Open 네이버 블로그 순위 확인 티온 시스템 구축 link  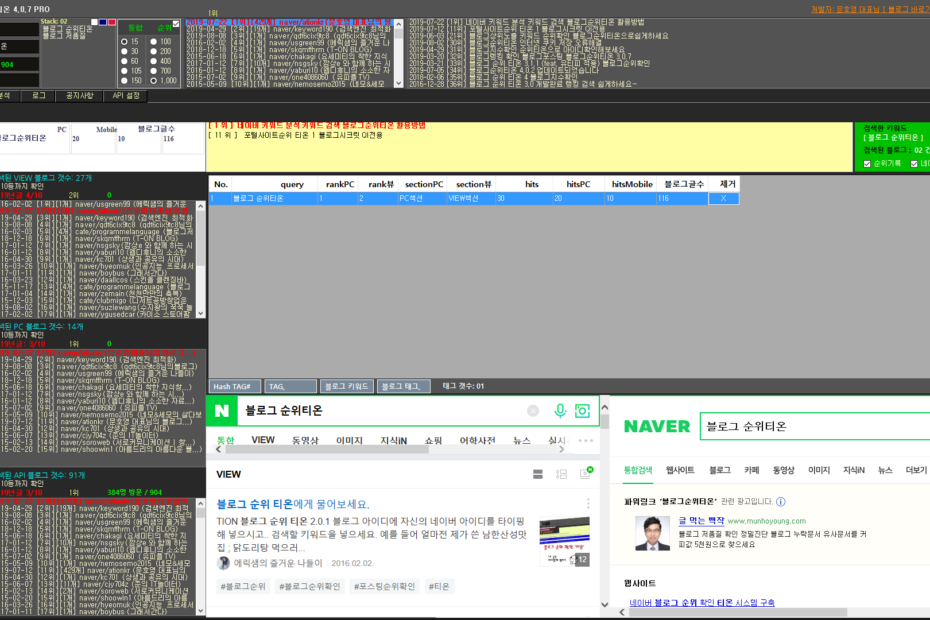point(702,602)
